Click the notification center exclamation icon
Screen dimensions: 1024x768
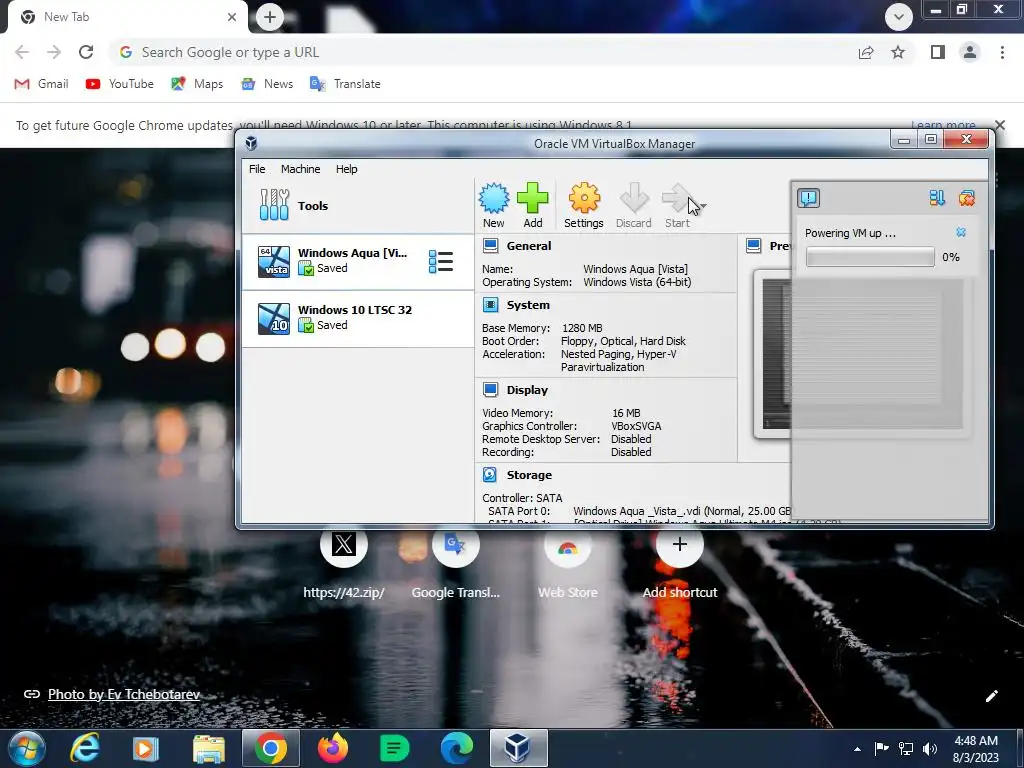808,198
